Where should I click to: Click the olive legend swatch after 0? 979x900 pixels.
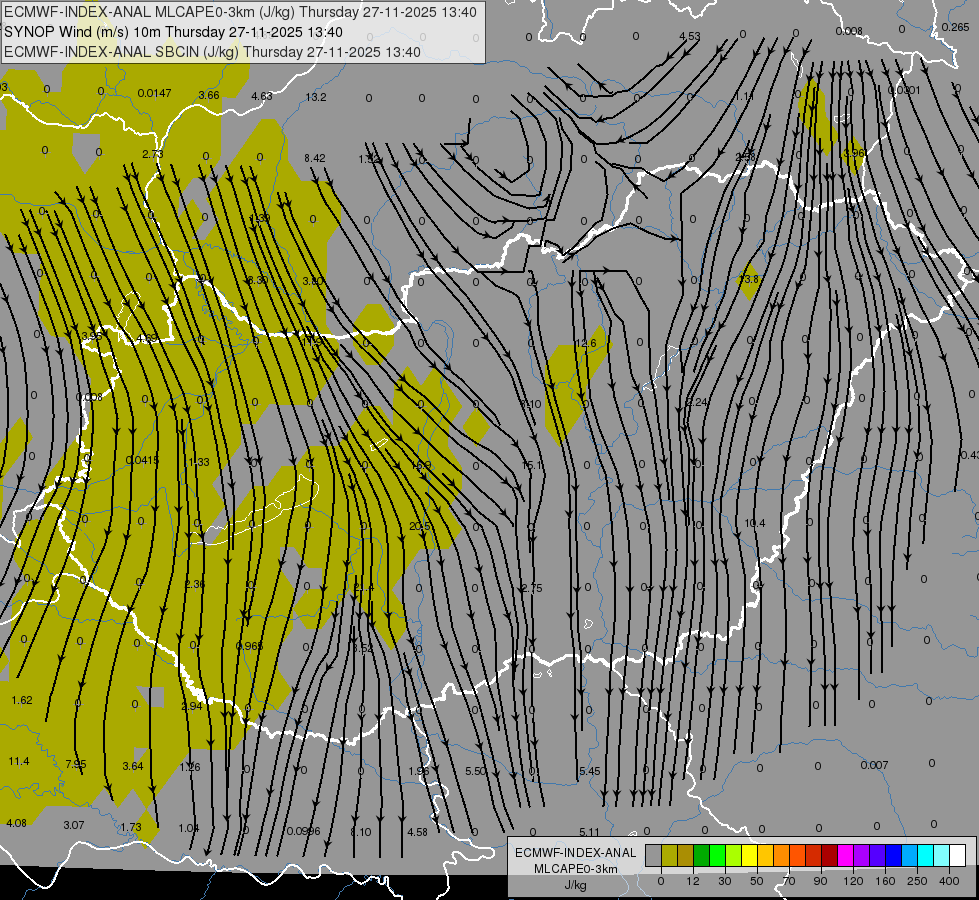click(x=669, y=856)
